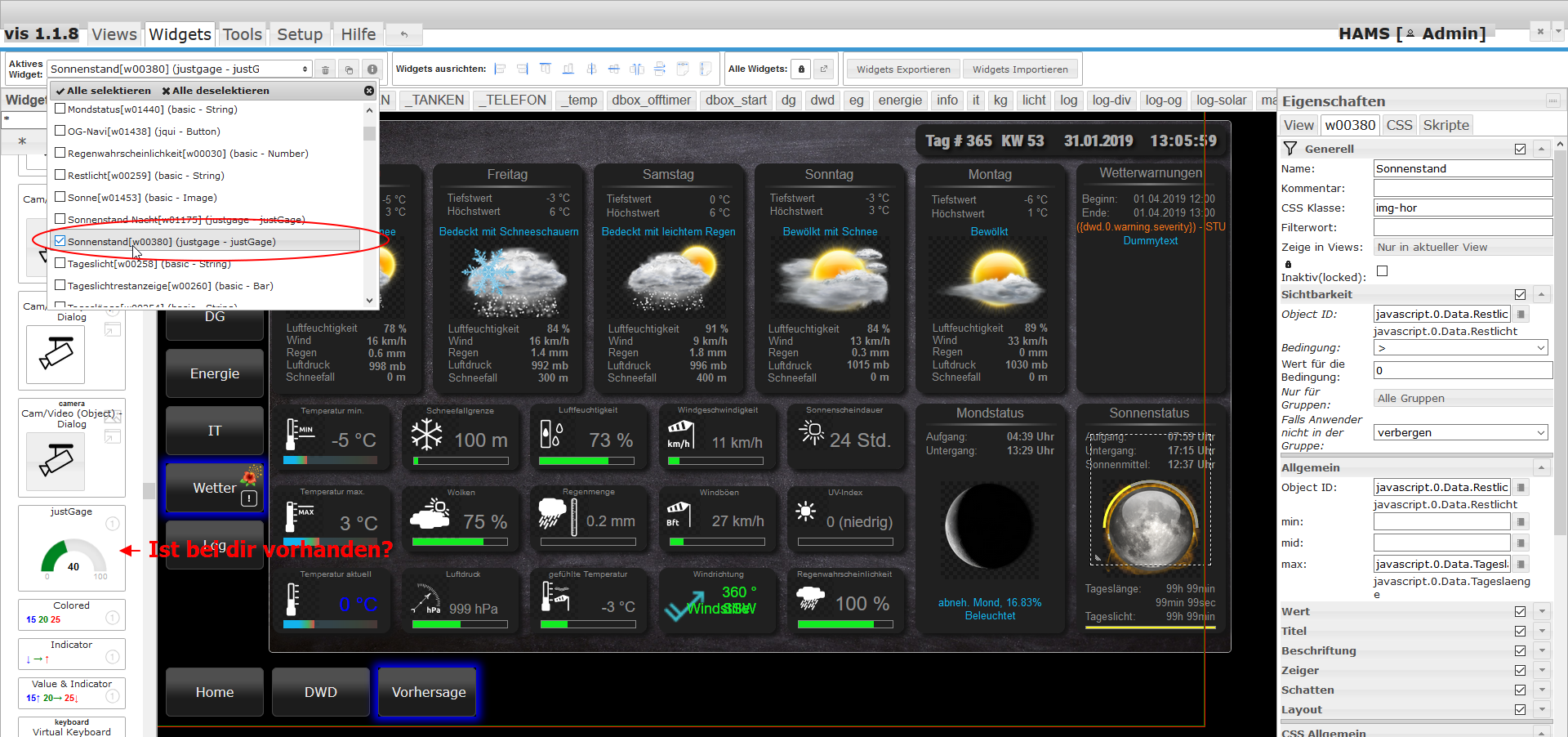
Task: Align widgets to the top edge
Action: 546,69
